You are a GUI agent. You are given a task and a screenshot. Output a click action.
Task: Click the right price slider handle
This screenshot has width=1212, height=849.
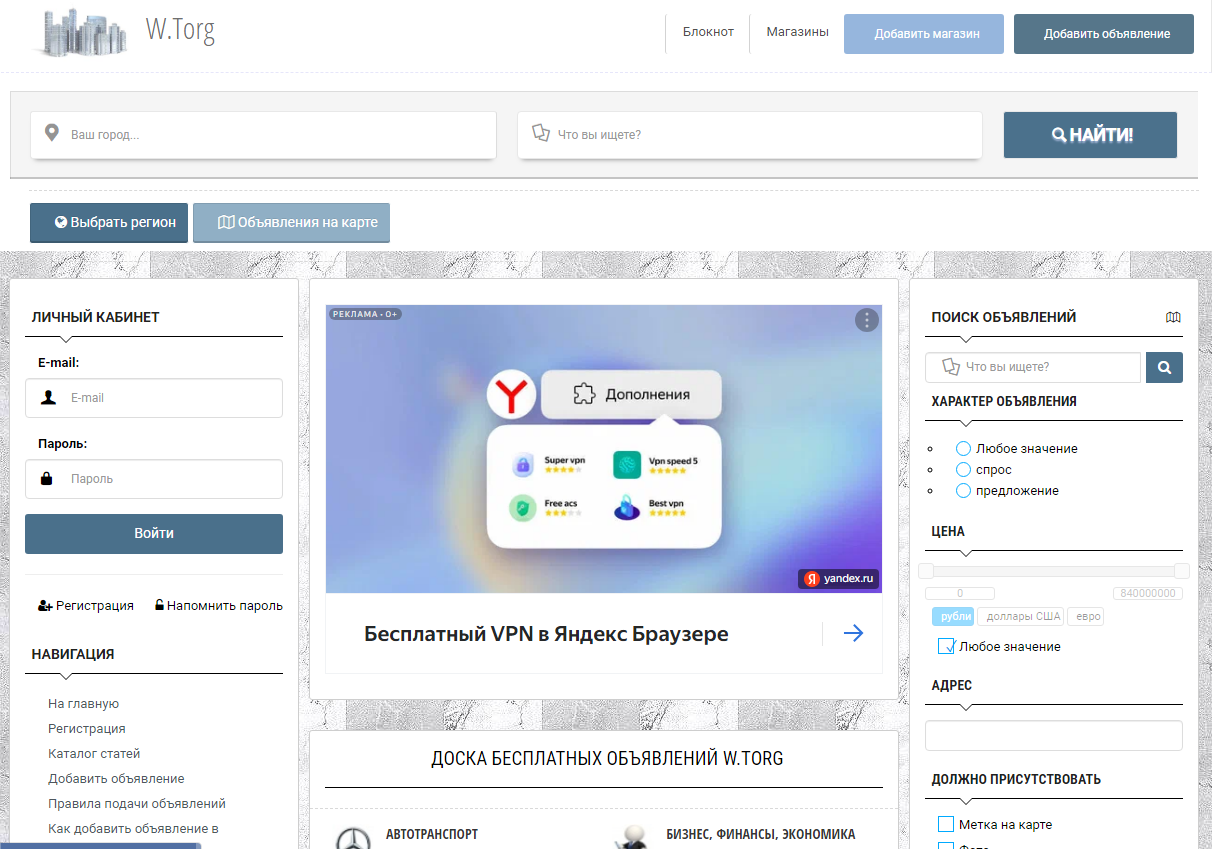point(1182,571)
